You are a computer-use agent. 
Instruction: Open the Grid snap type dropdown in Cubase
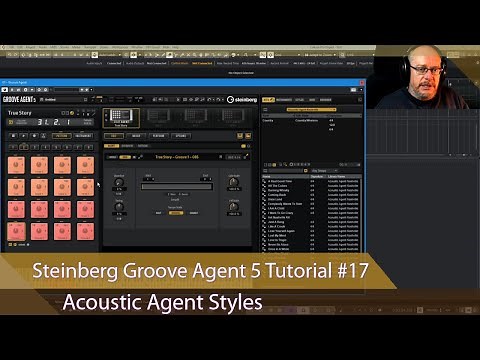point(287,55)
